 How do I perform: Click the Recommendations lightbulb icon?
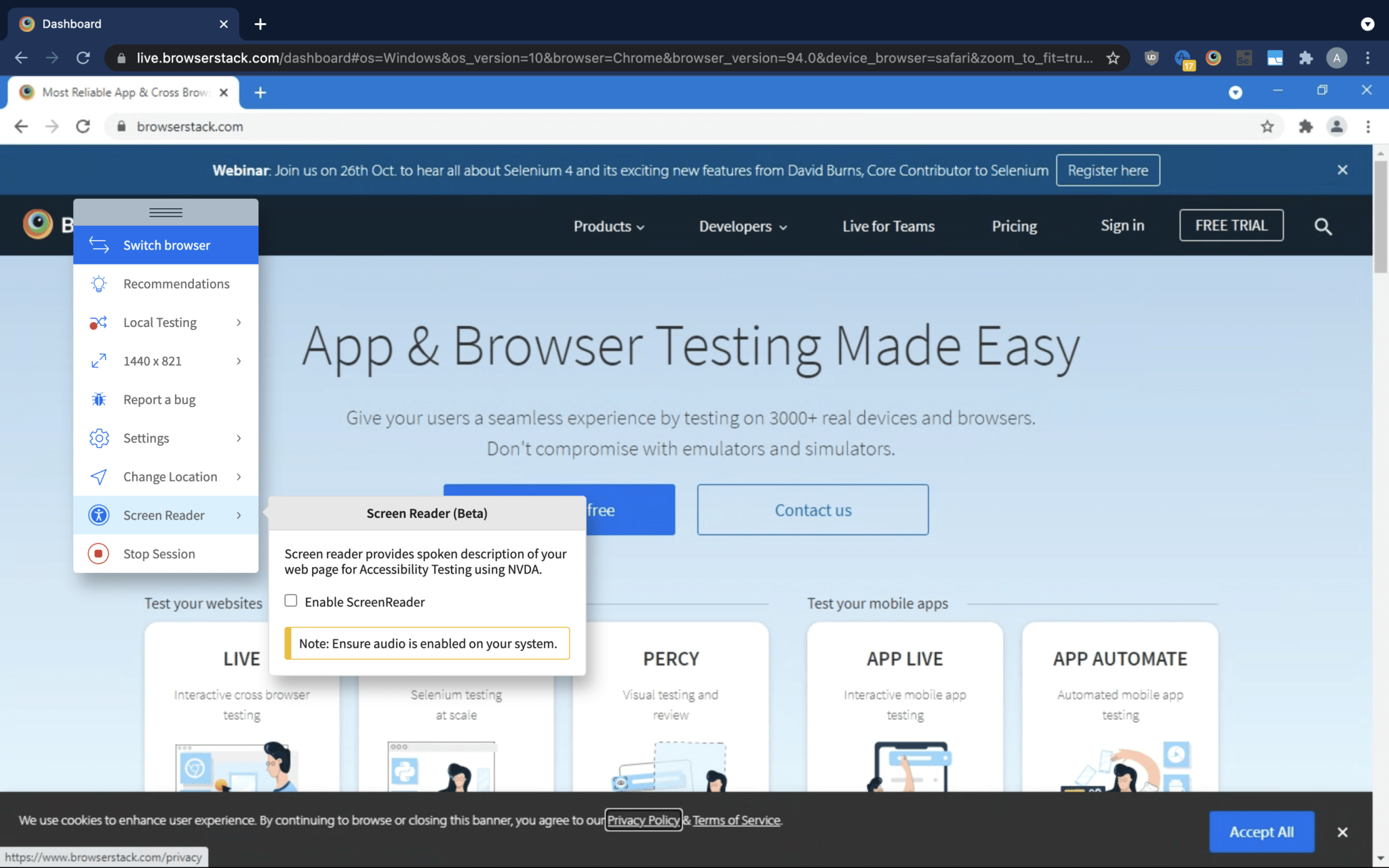pos(98,283)
